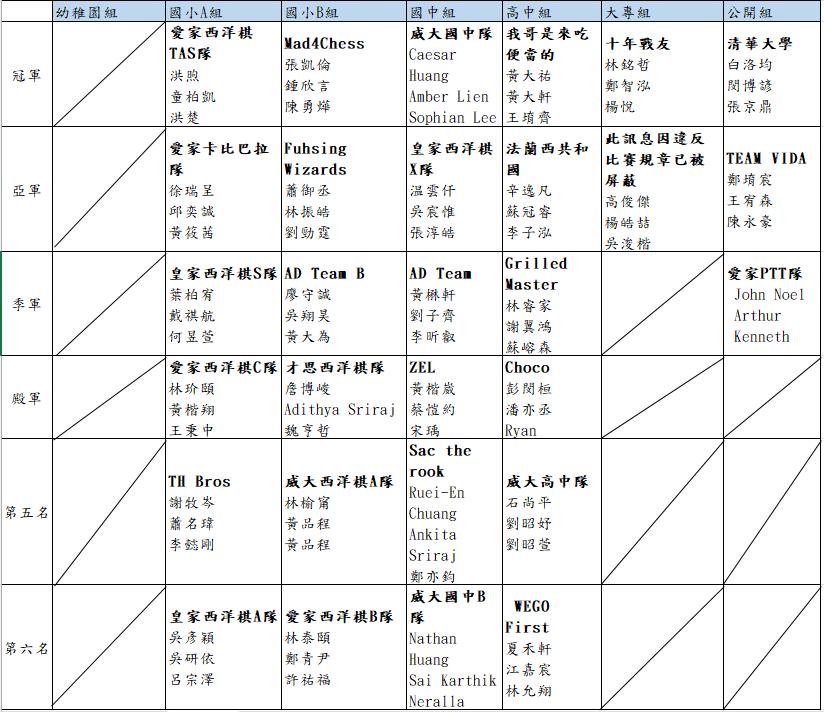Select the 第六名 row label cell
This screenshot has width=824, height=712.
pos(27,648)
